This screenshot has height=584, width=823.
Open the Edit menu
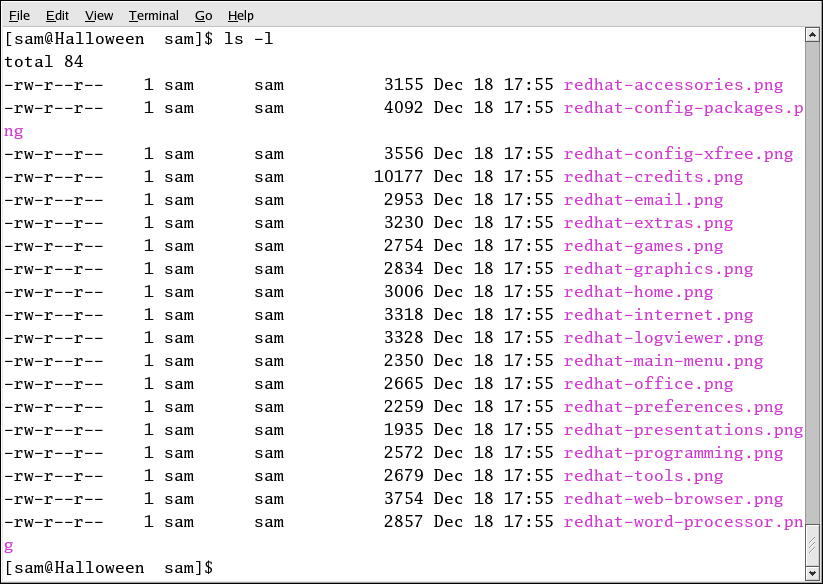pos(57,16)
